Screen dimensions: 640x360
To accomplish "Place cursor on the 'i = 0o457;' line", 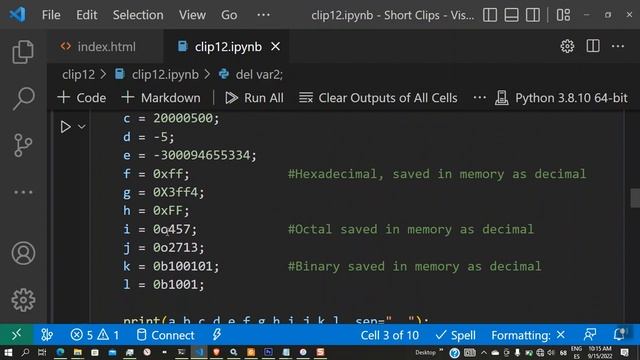I will coord(160,229).
